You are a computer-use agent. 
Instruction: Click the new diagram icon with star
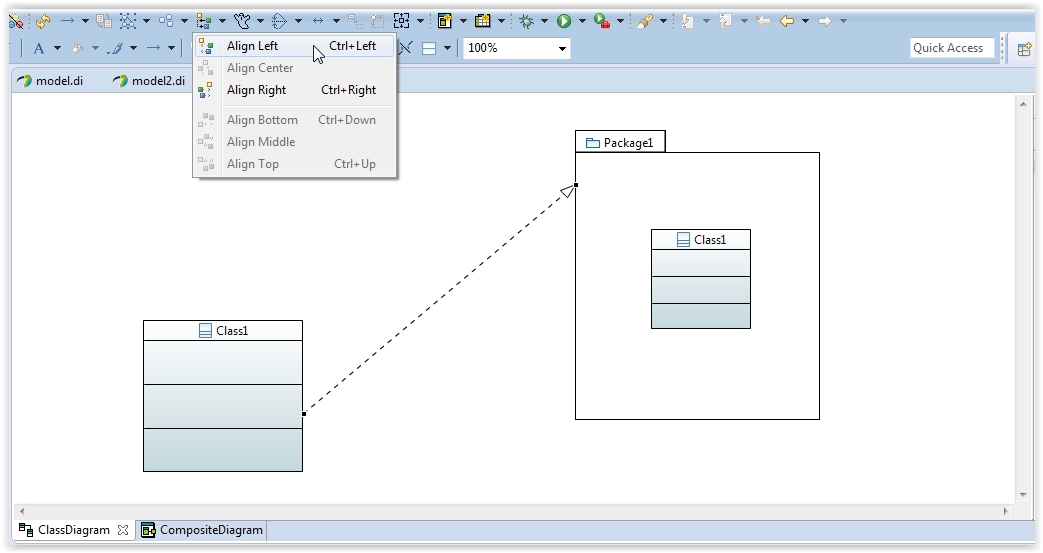pos(444,21)
